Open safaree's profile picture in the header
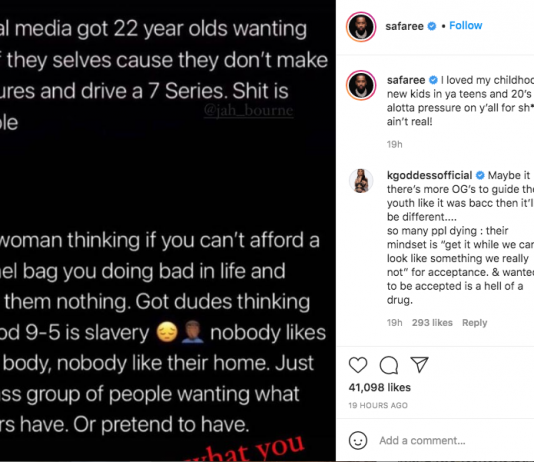Image resolution: width=534 pixels, height=462 pixels. (x=361, y=27)
